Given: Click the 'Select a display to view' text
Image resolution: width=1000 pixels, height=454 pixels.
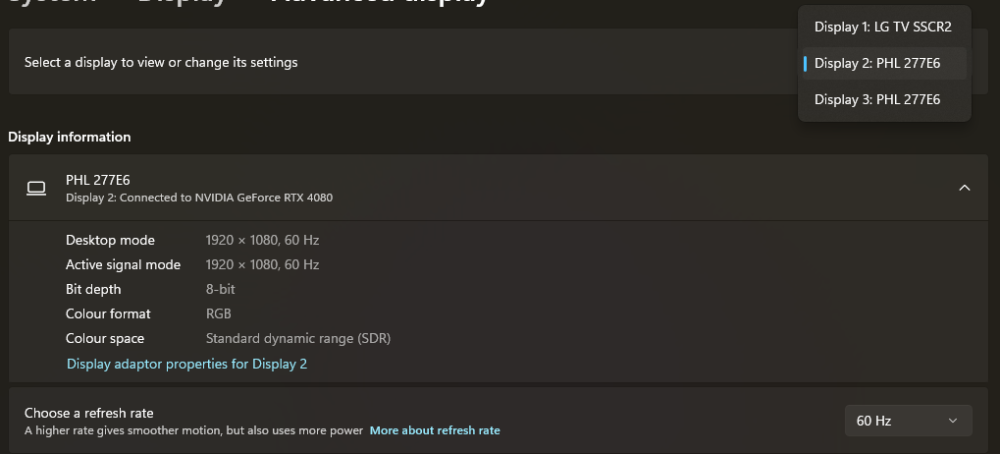Looking at the screenshot, I should tap(161, 62).
